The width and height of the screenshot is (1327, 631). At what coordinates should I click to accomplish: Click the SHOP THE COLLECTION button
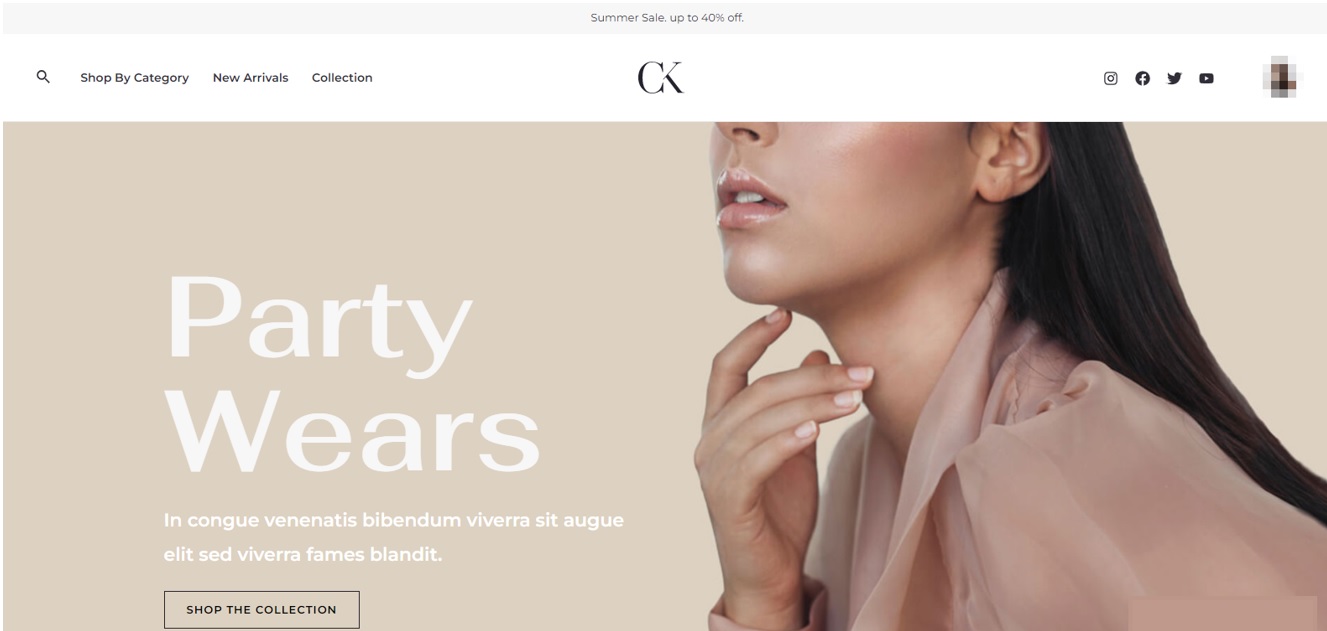[x=261, y=610]
